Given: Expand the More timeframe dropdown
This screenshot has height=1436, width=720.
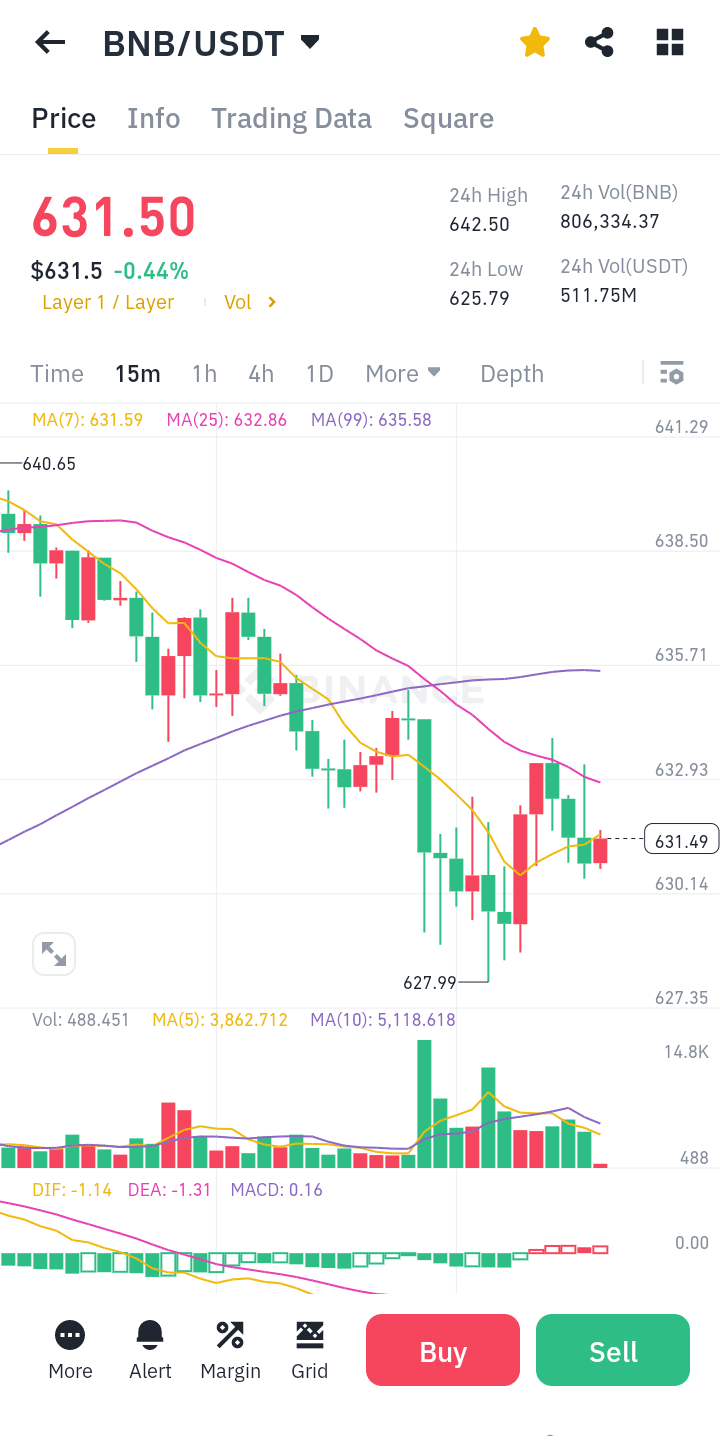Looking at the screenshot, I should pyautogui.click(x=403, y=373).
